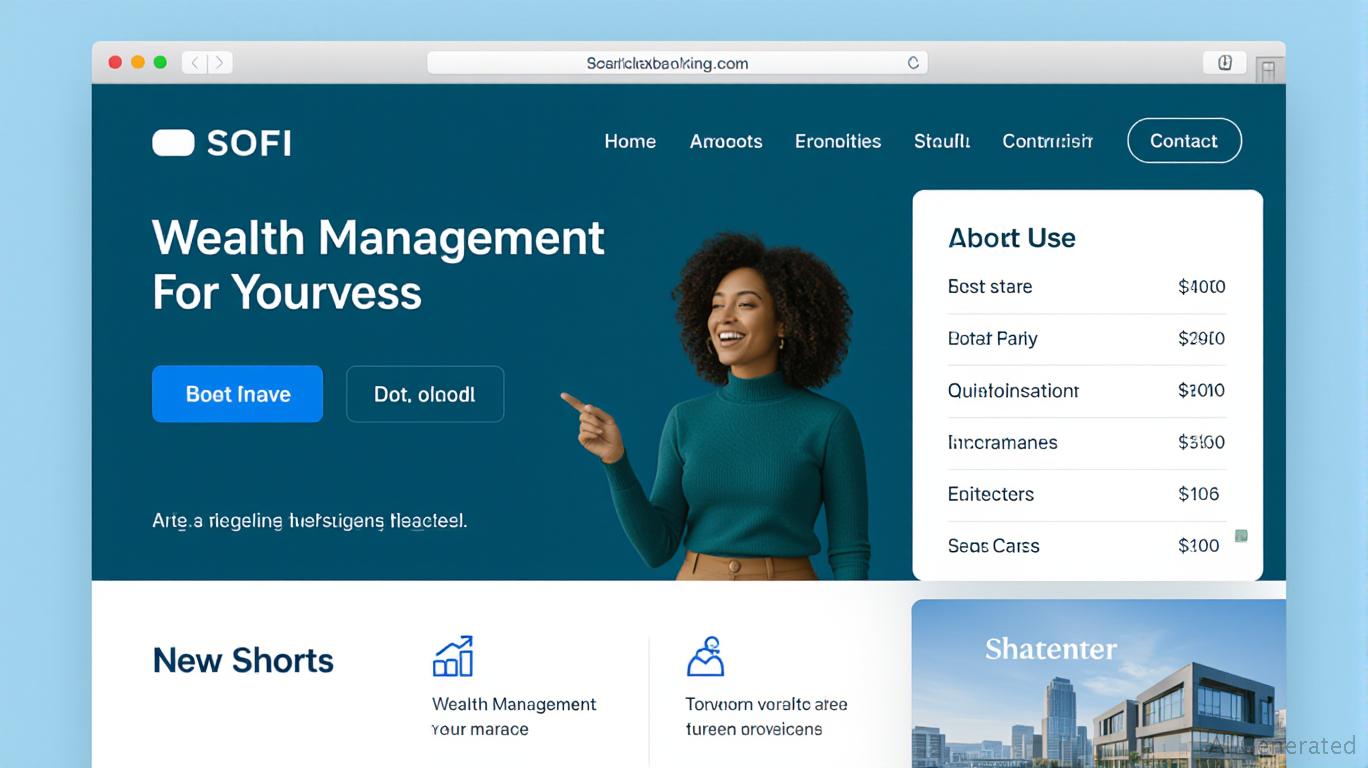Click the $106 value in the card
The width and height of the screenshot is (1368, 768).
[x=1198, y=494]
